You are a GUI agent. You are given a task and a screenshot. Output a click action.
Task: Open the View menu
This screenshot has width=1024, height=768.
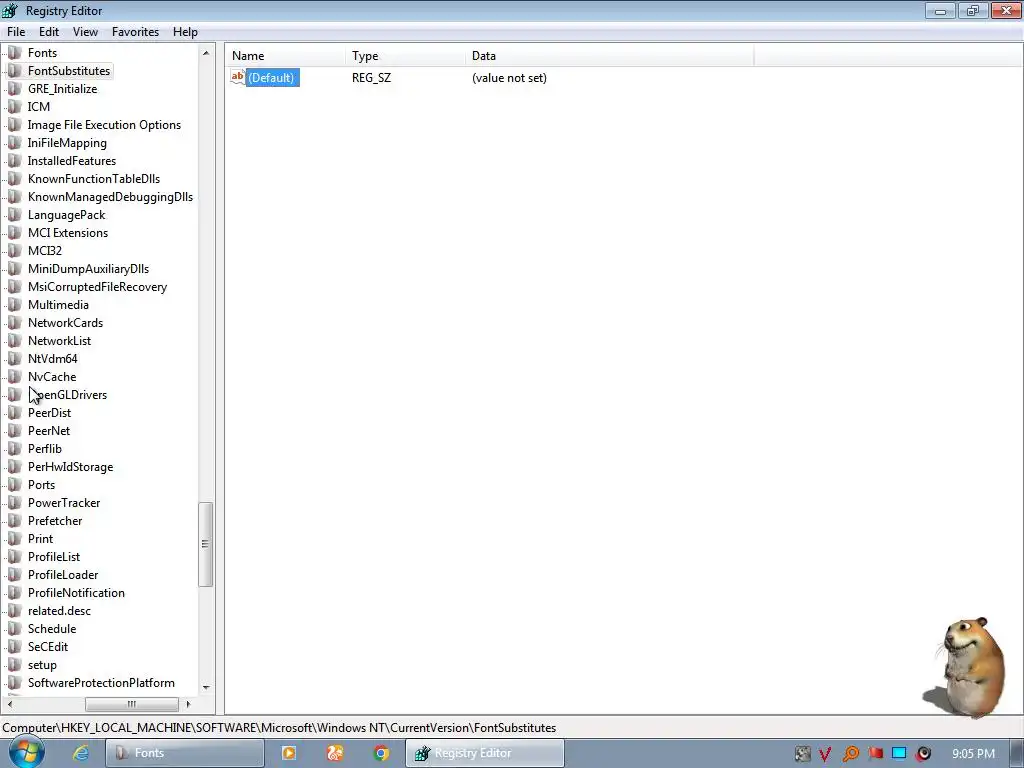tap(85, 31)
